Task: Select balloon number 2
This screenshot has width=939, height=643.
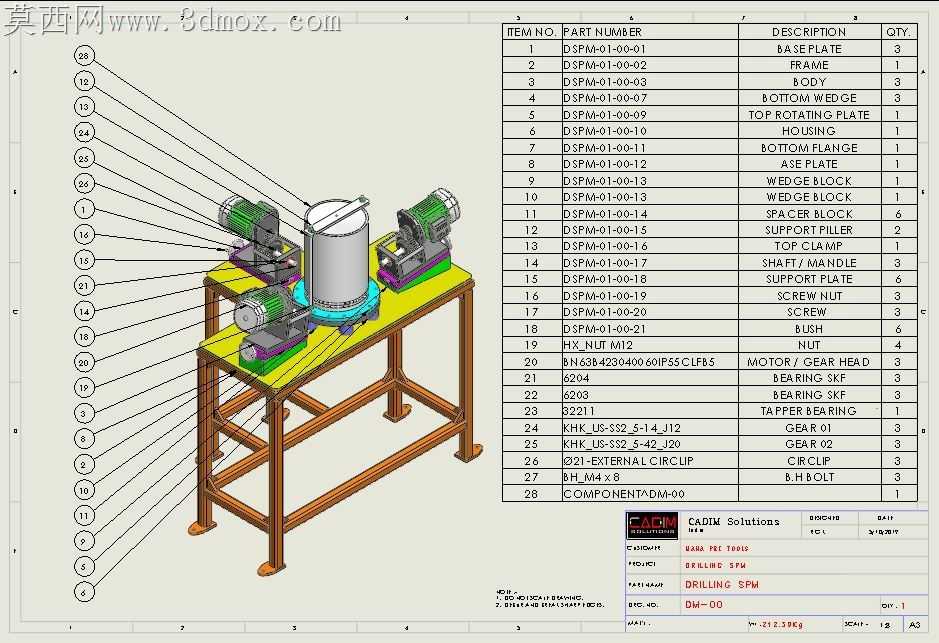Action: click(84, 464)
